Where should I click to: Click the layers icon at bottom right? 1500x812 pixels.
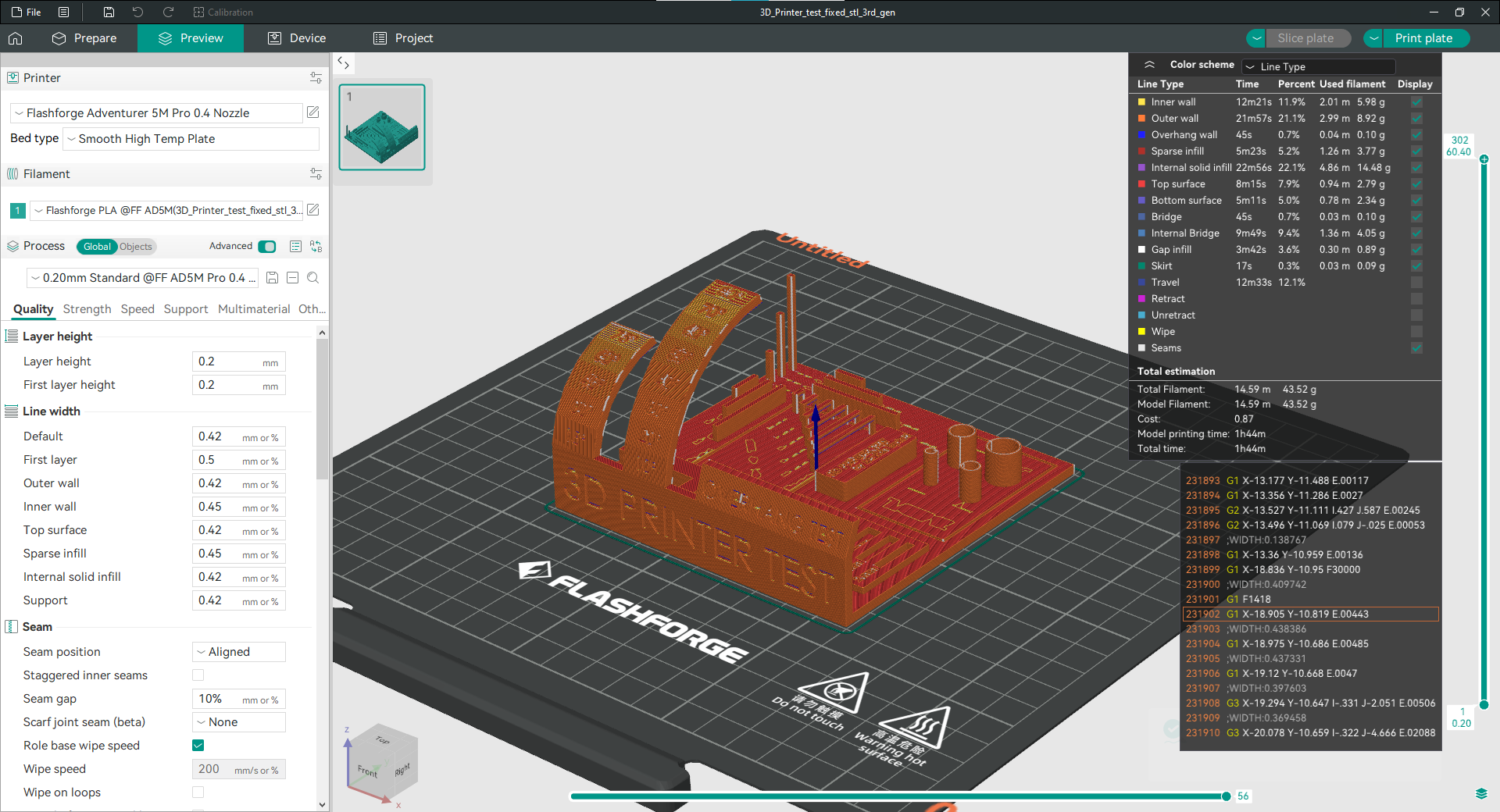pos(1481,794)
